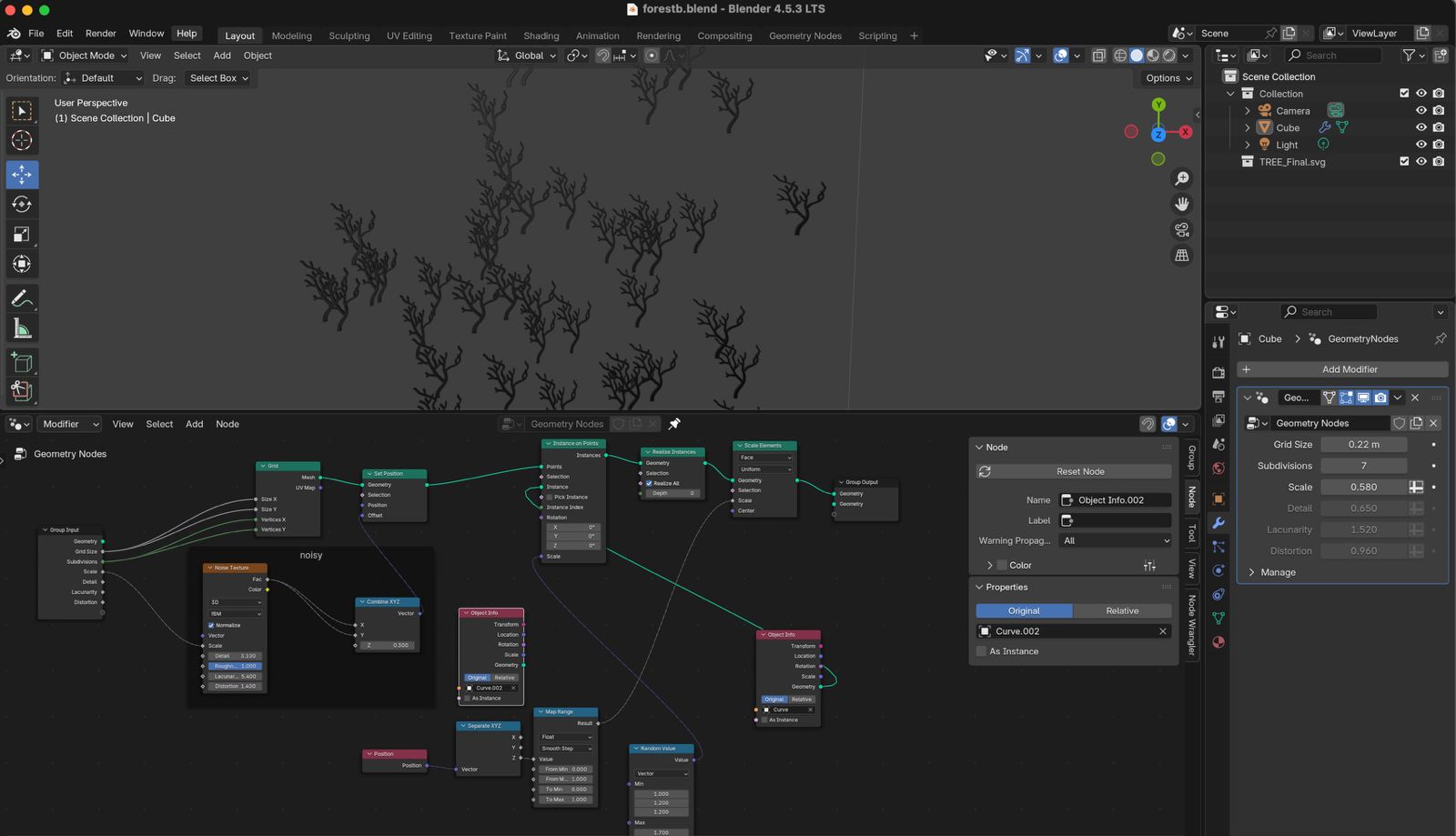
Task: Toggle camera view in viewport
Action: [x=1182, y=229]
